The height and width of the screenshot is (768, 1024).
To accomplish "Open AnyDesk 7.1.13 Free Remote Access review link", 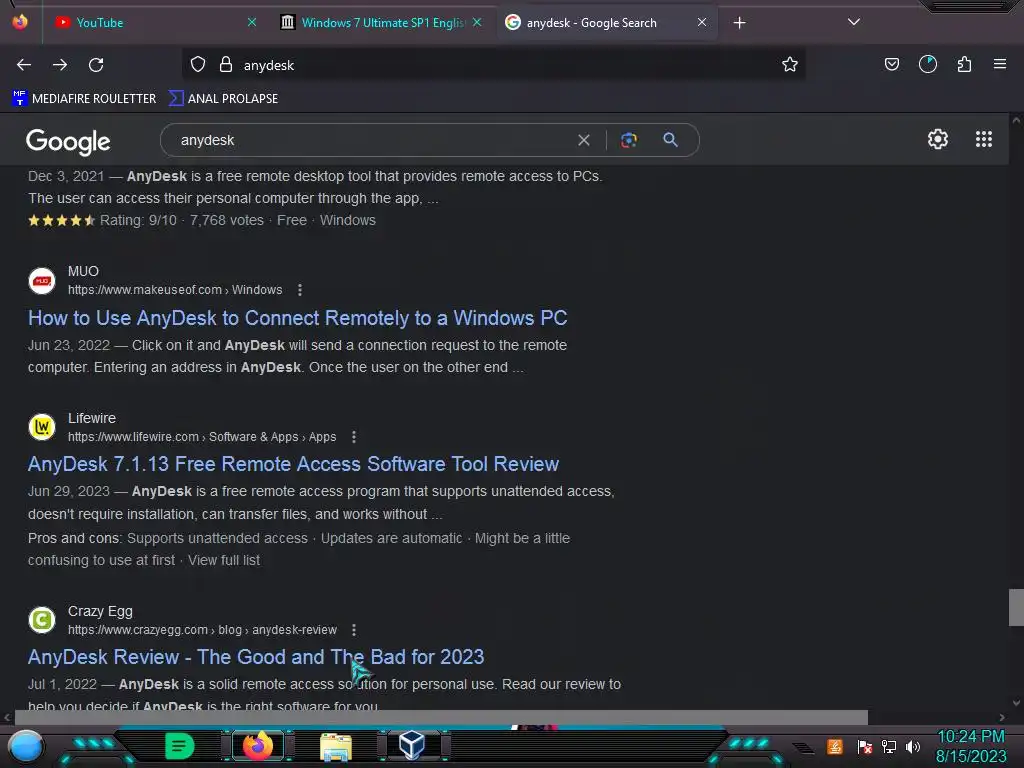I will 293,464.
